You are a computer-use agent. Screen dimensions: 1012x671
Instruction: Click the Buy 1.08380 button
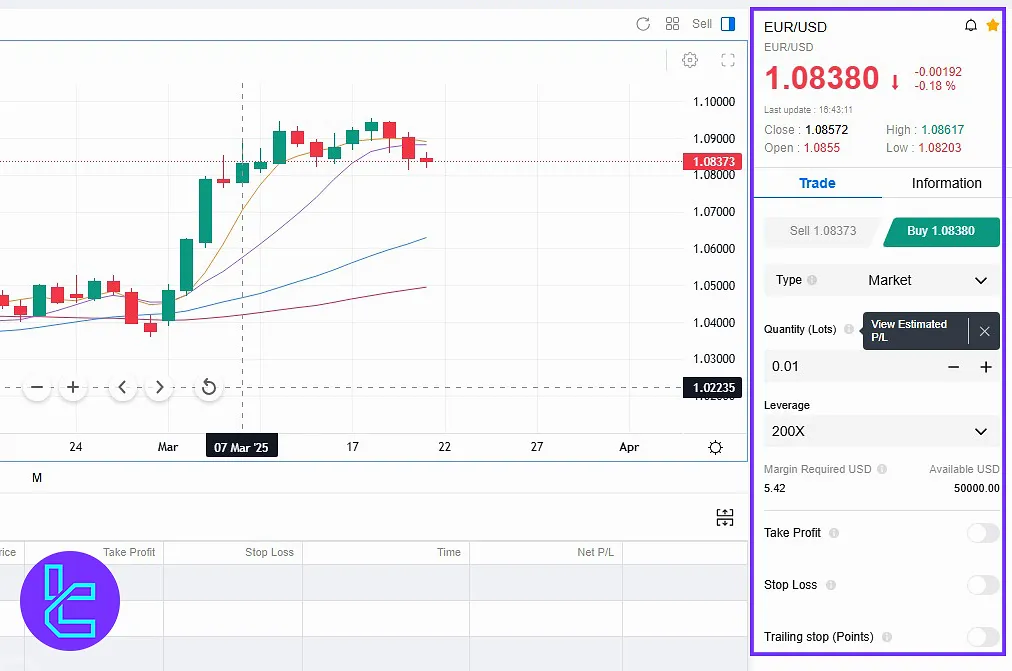click(x=941, y=231)
